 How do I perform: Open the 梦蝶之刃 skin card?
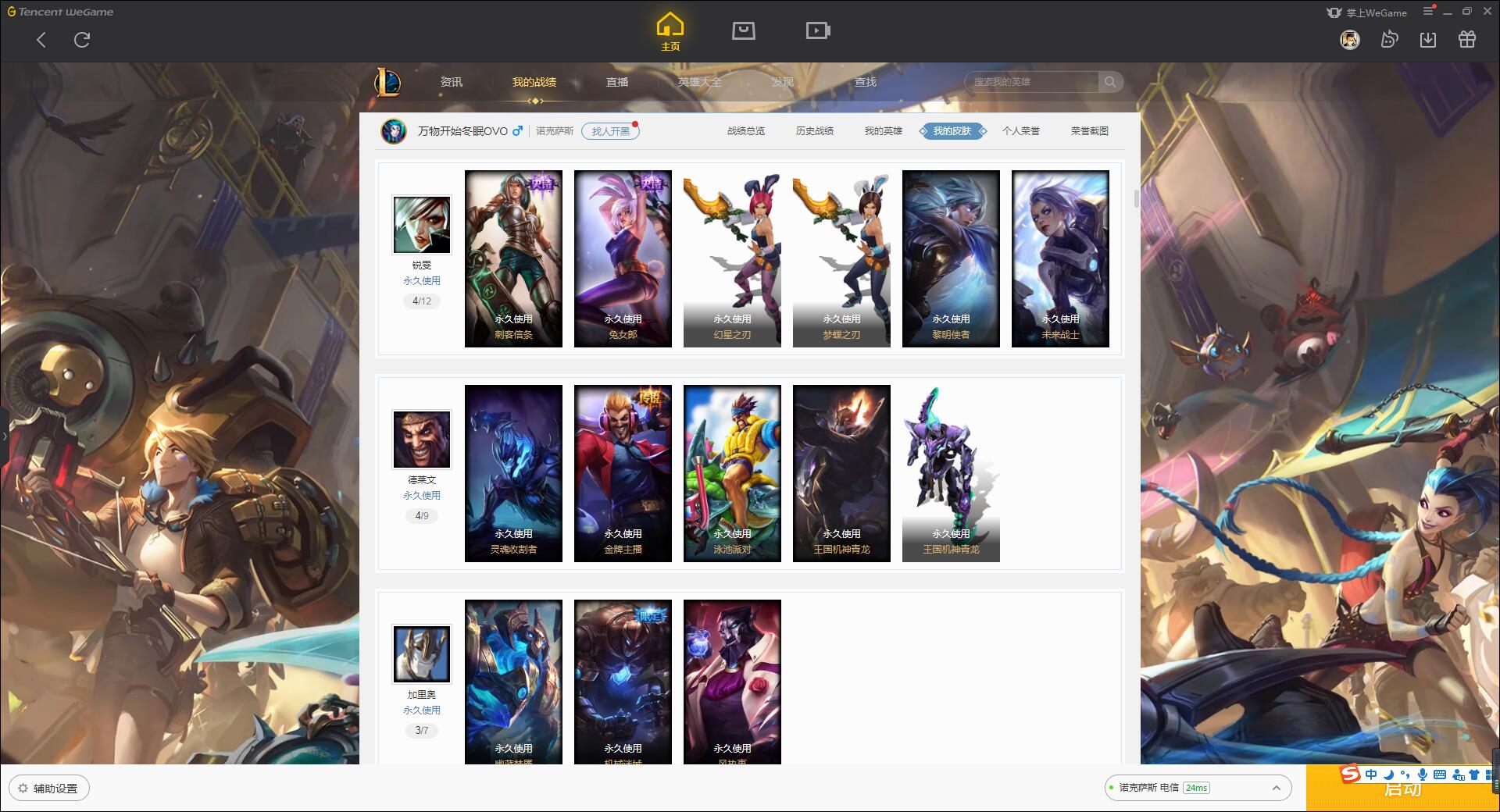point(841,258)
